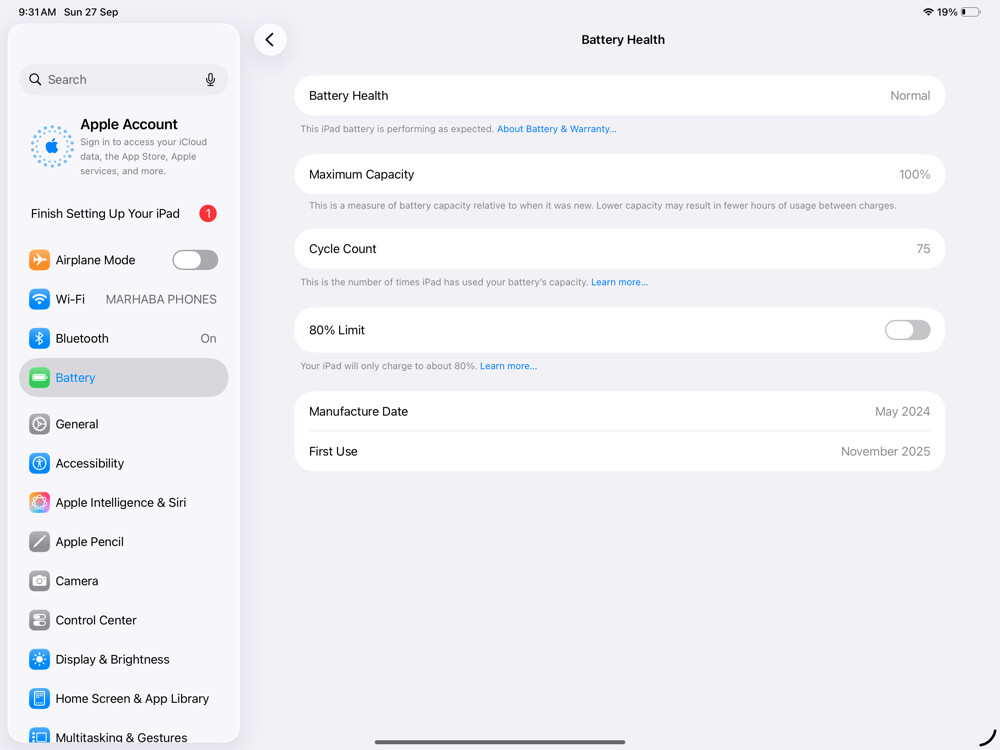Tap the MARHABA PHONES network name
The width and height of the screenshot is (1000, 750).
tap(161, 299)
